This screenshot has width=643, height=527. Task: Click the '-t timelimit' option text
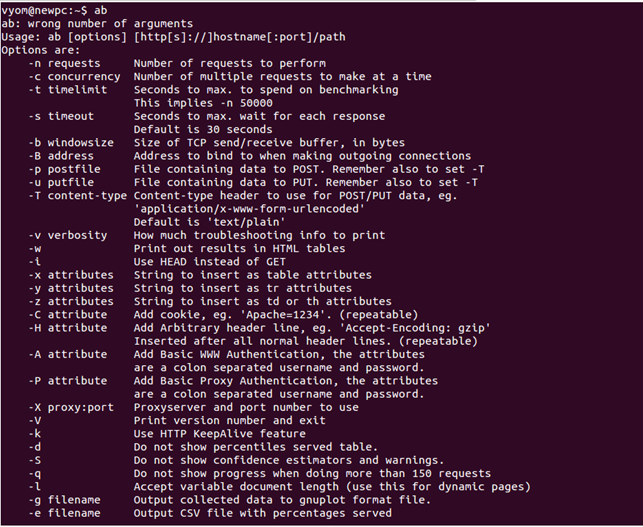point(68,90)
